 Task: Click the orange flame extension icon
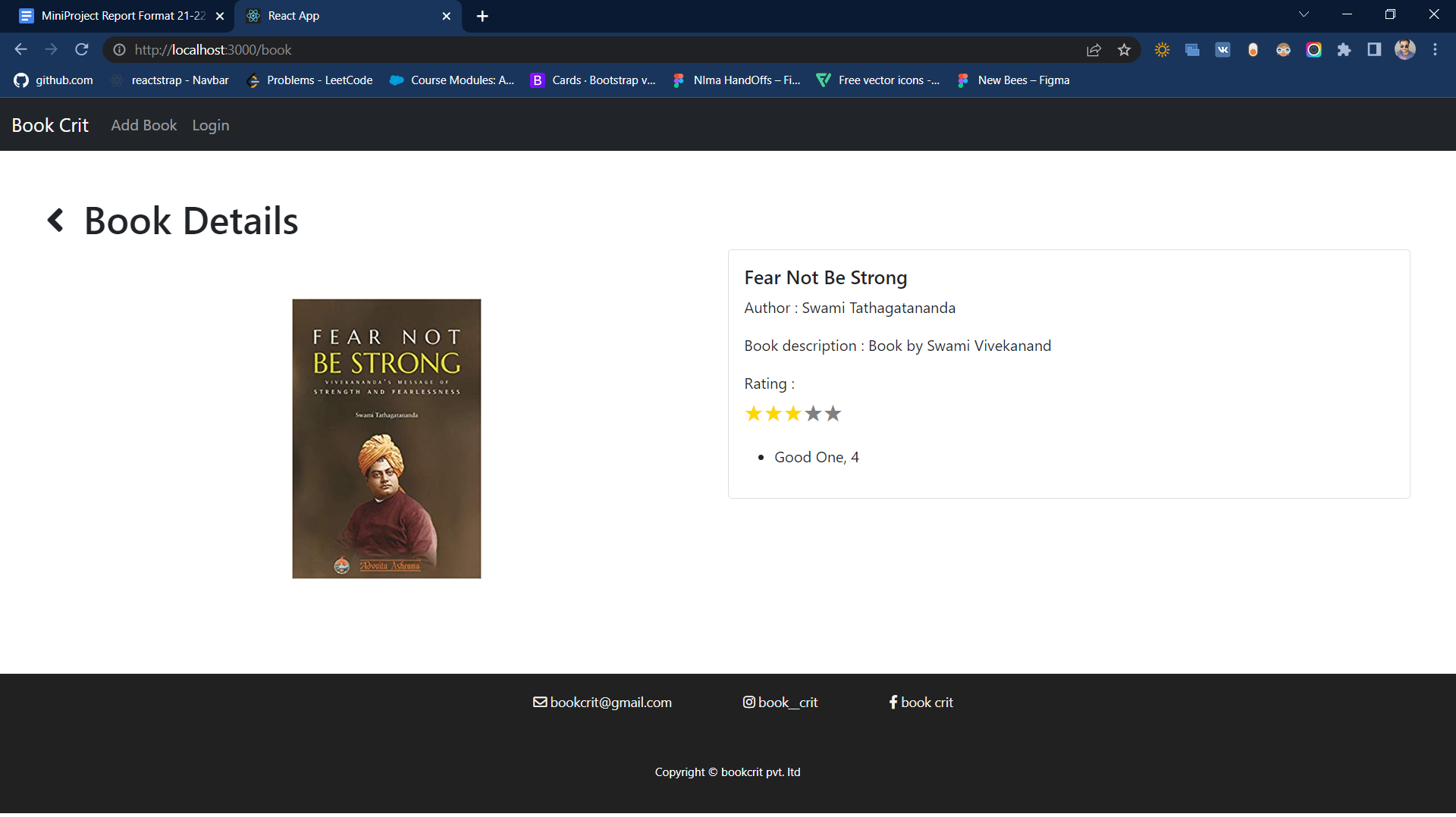[1253, 50]
